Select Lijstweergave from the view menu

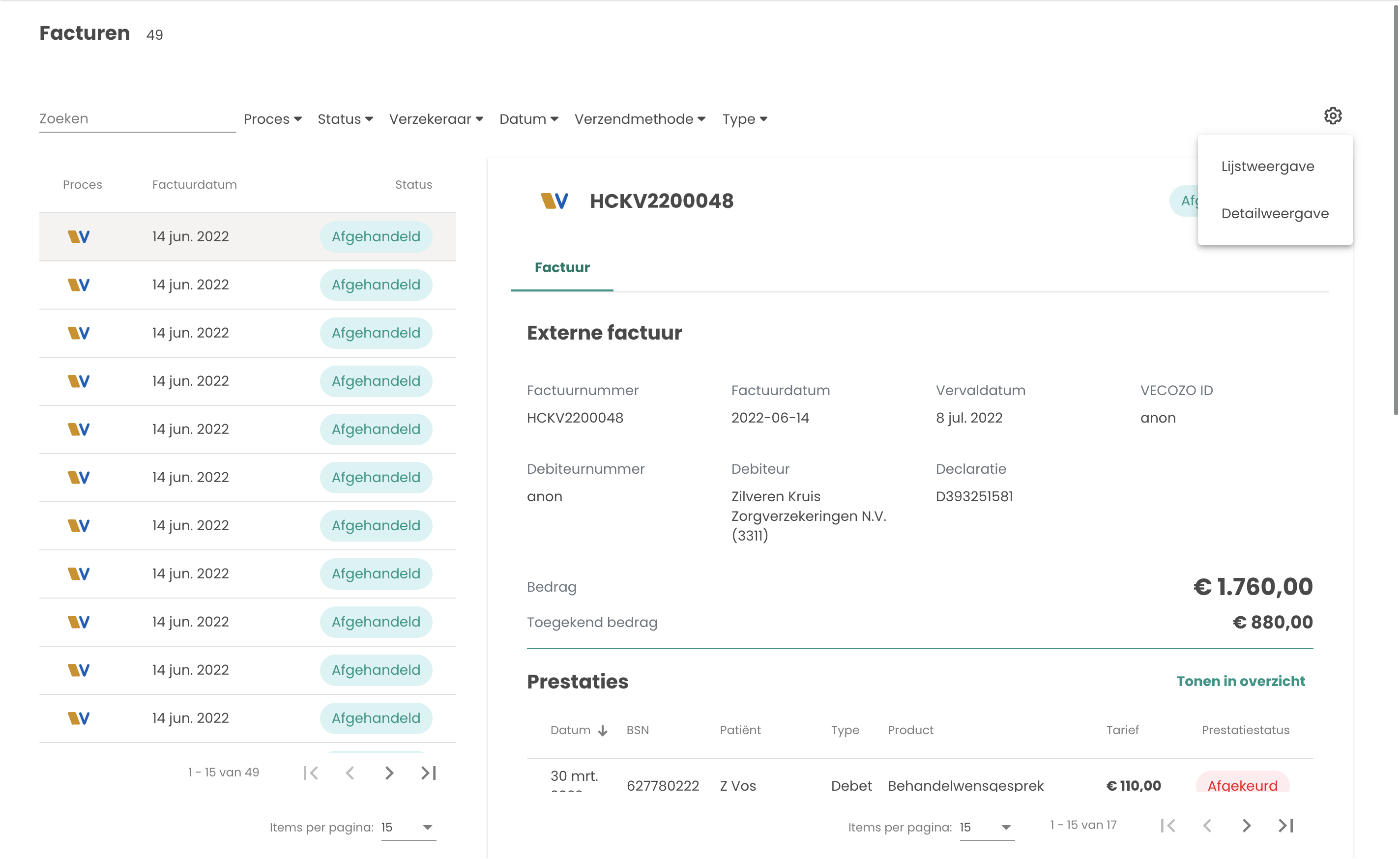1268,167
